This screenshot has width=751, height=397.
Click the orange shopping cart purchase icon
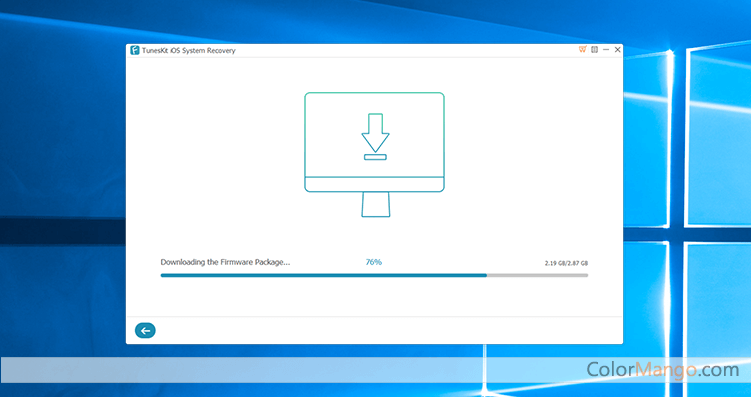[582, 49]
